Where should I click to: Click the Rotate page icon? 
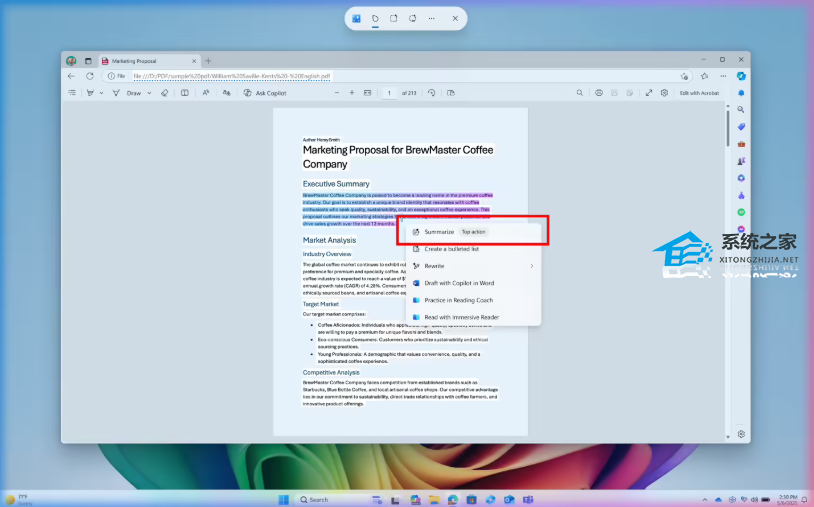tap(432, 93)
